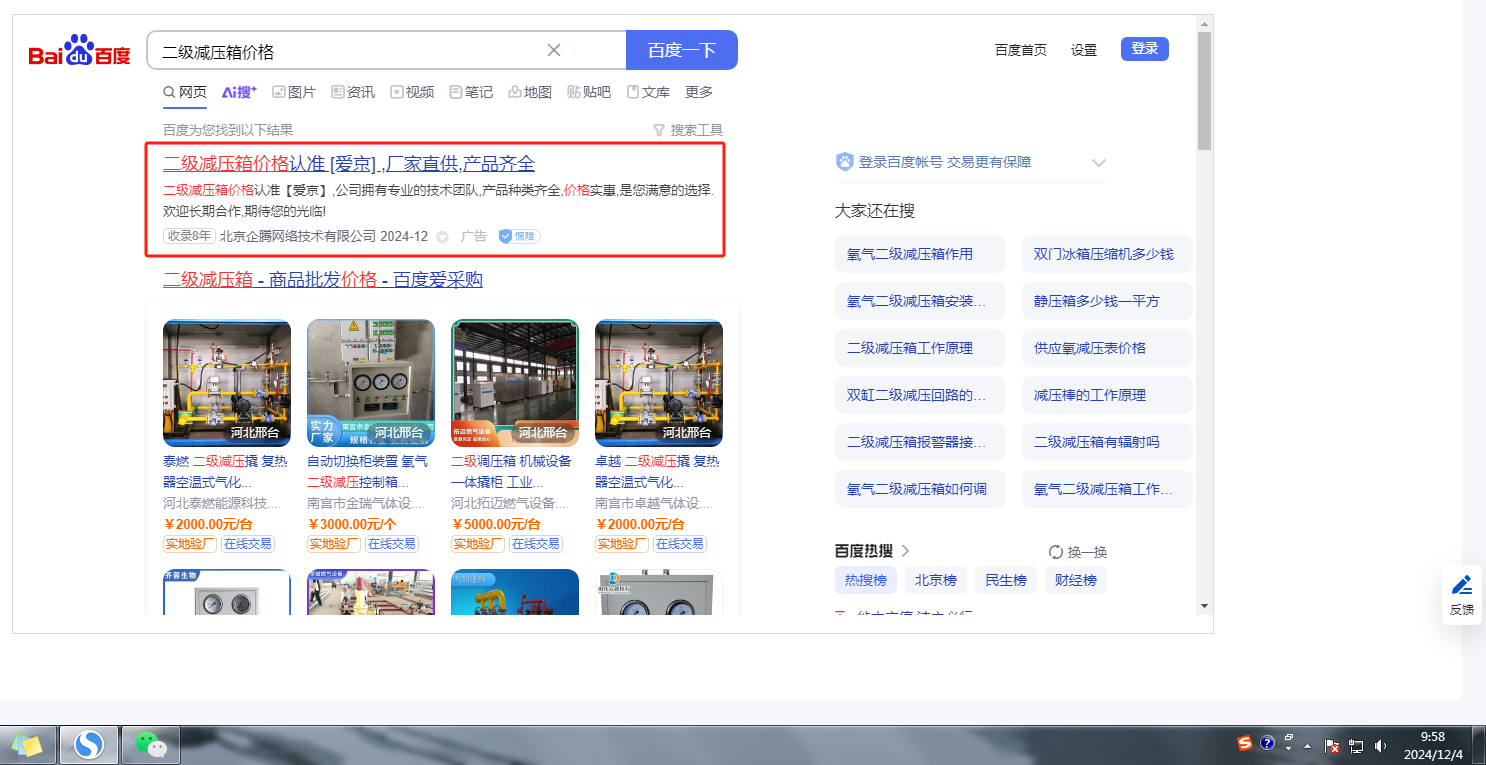Click the 保障 shield badge on the ad

(x=519, y=236)
